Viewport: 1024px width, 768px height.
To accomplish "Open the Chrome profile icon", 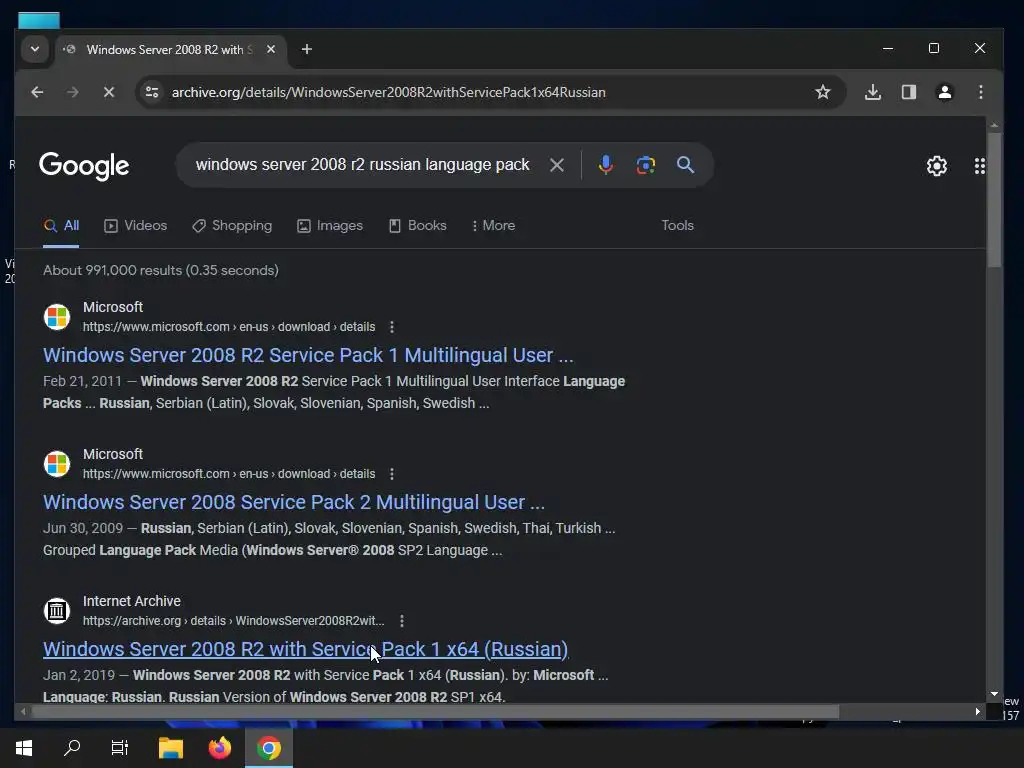I will coord(944,92).
